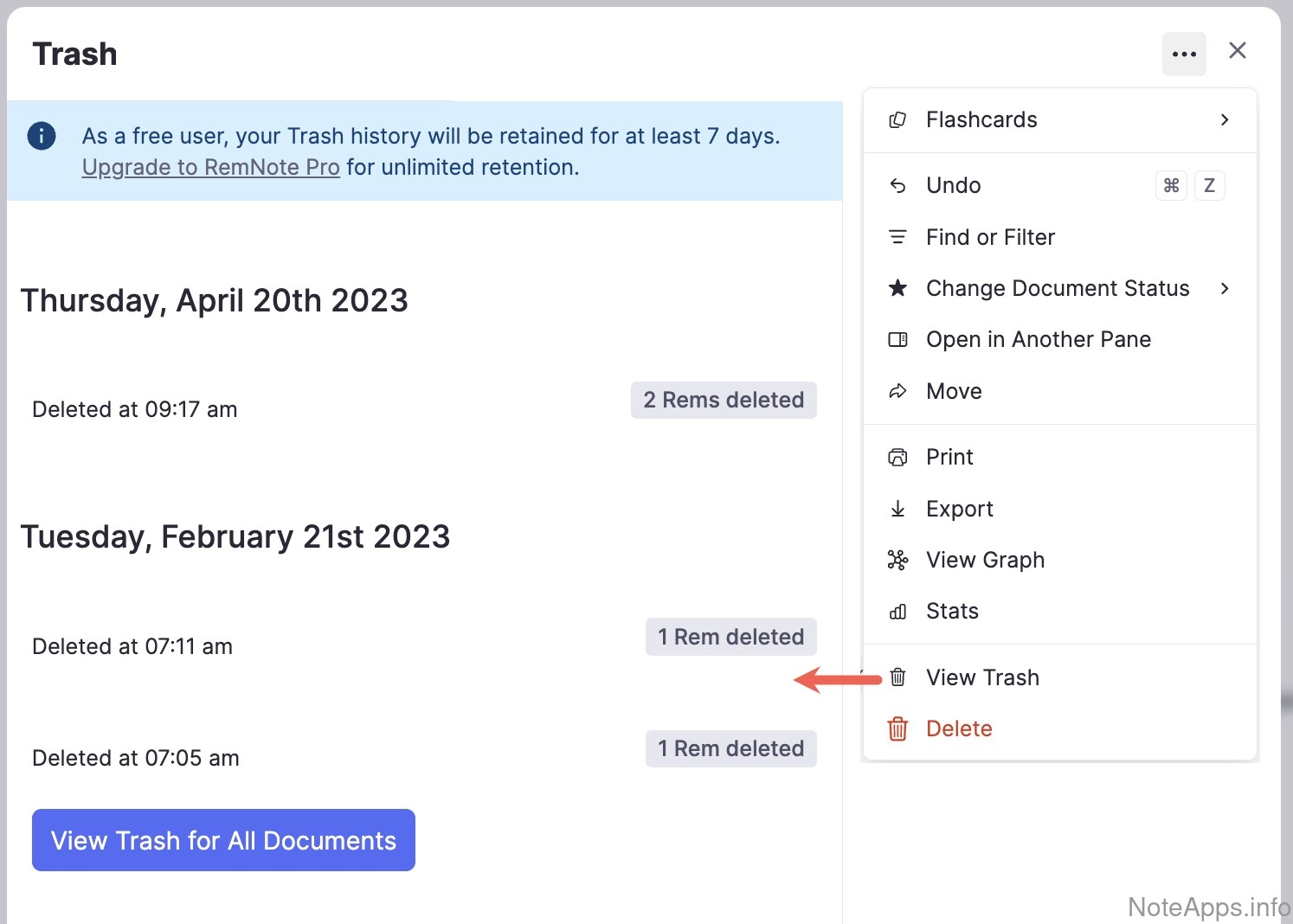Close the Trash dialog
Image resolution: width=1293 pixels, height=924 pixels.
tap(1238, 51)
